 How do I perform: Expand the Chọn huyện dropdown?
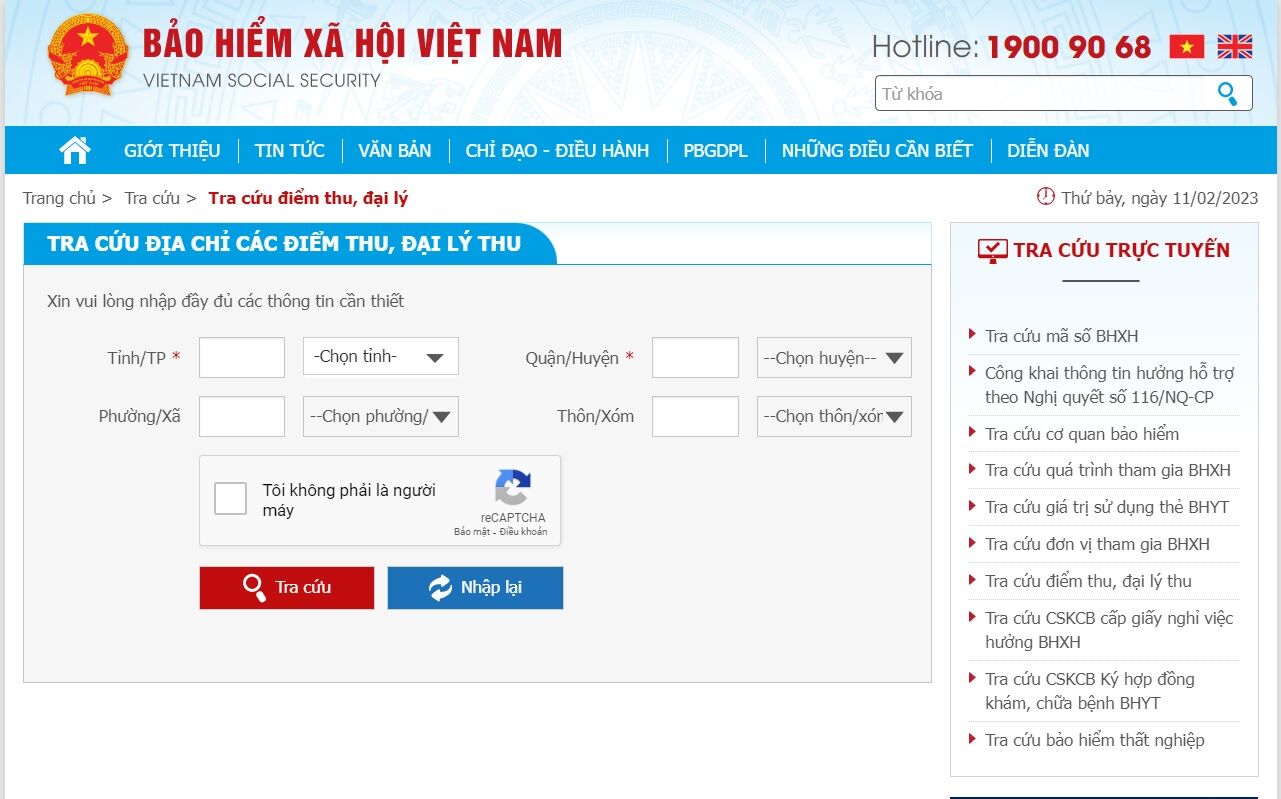[834, 358]
